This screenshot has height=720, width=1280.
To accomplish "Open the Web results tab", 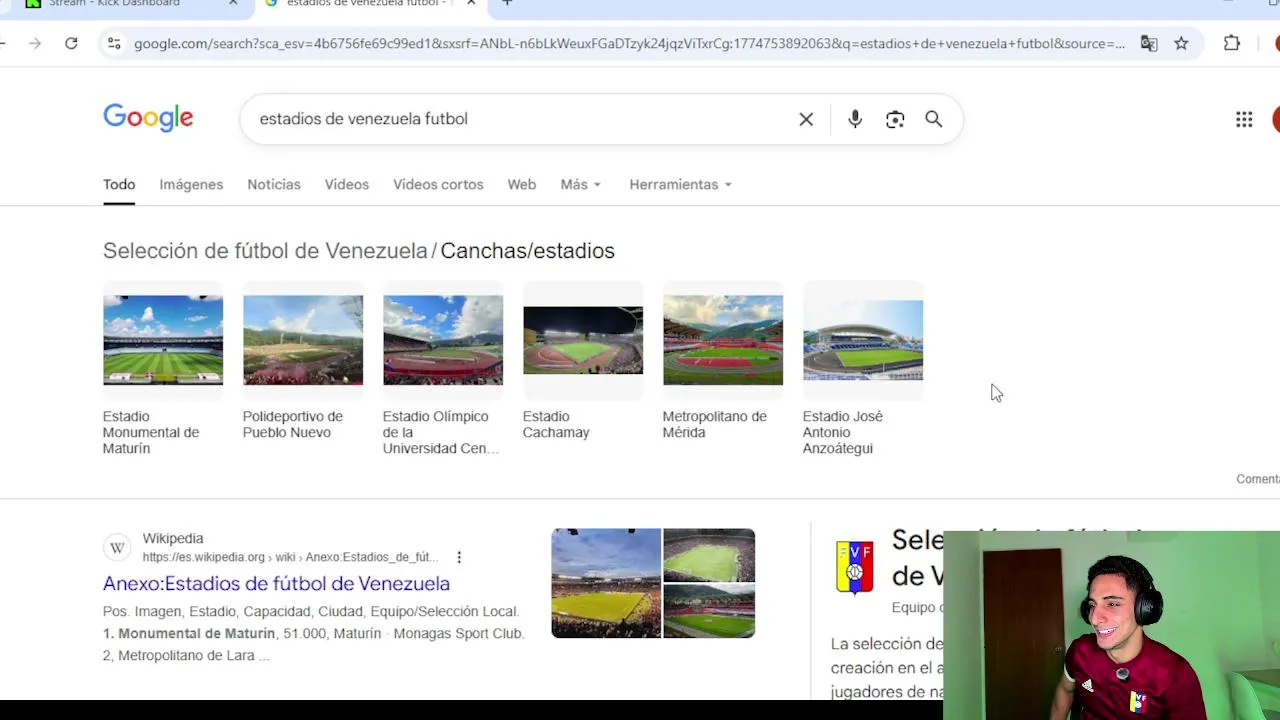I will (x=521, y=184).
